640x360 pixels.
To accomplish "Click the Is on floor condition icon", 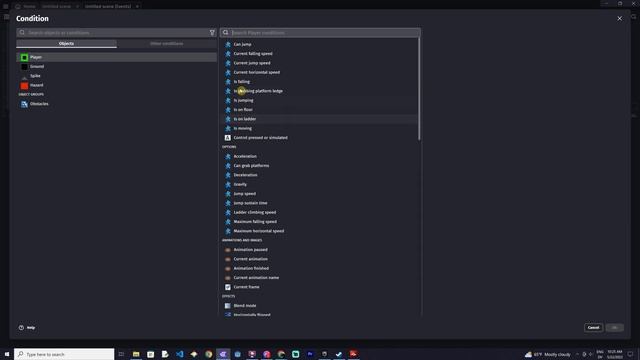I will [228, 110].
